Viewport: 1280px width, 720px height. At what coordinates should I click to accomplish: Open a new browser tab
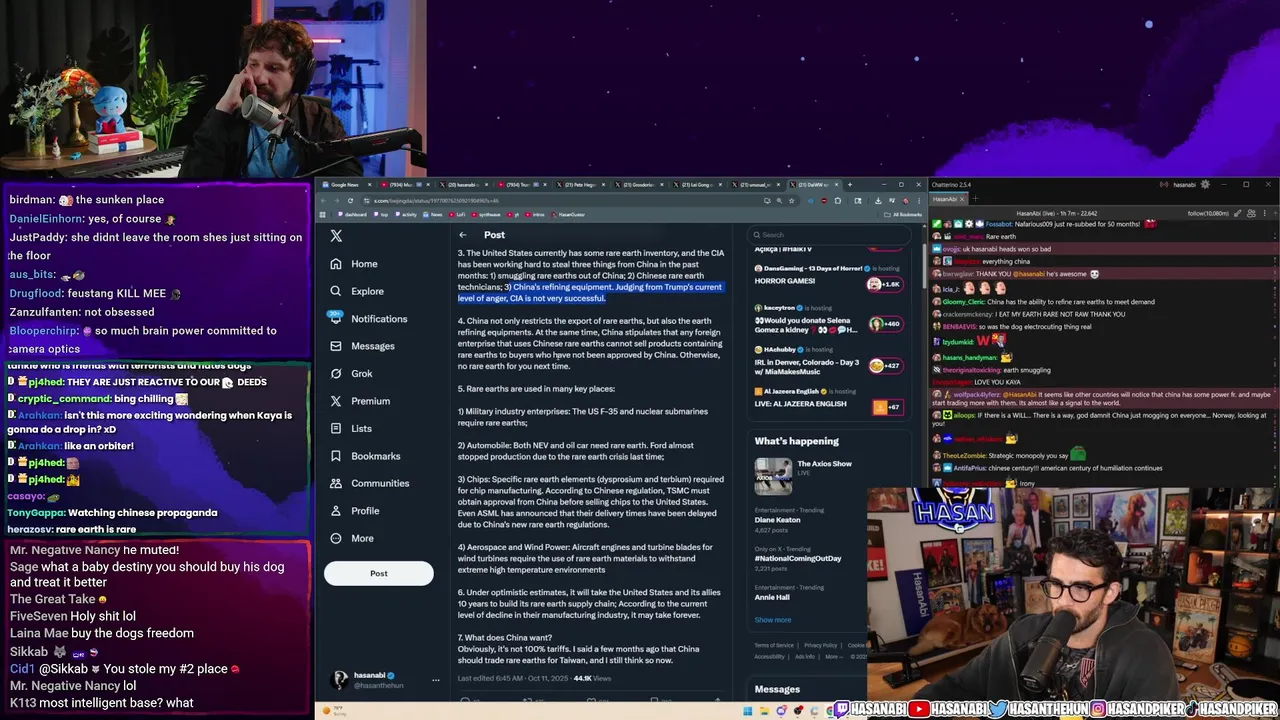click(850, 185)
